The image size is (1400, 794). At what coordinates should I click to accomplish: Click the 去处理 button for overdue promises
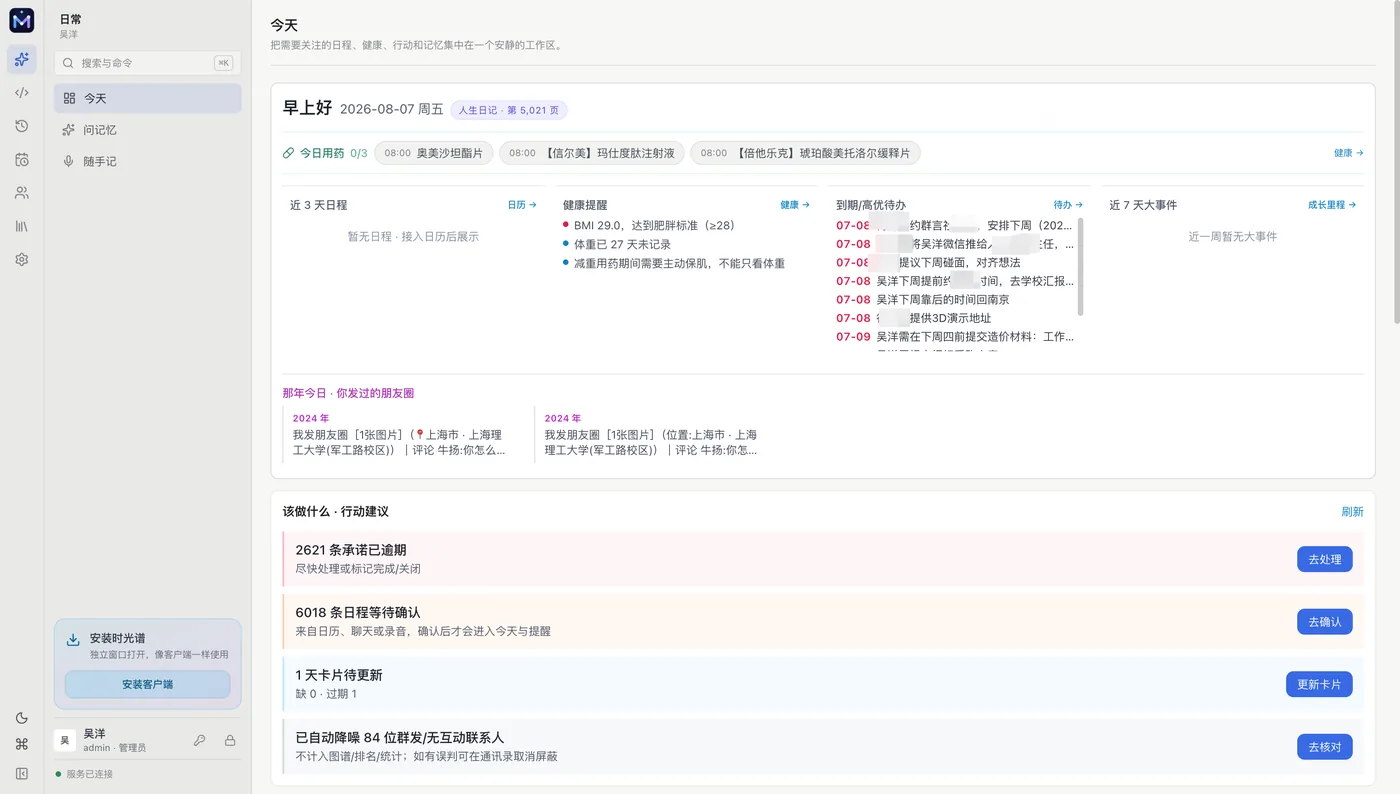pyautogui.click(x=1325, y=559)
